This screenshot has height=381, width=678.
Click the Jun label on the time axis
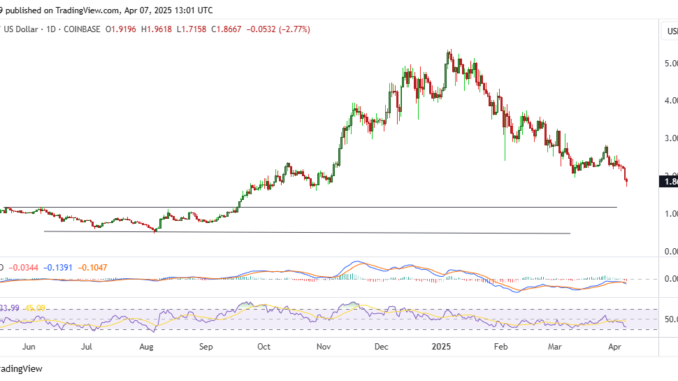click(28, 347)
